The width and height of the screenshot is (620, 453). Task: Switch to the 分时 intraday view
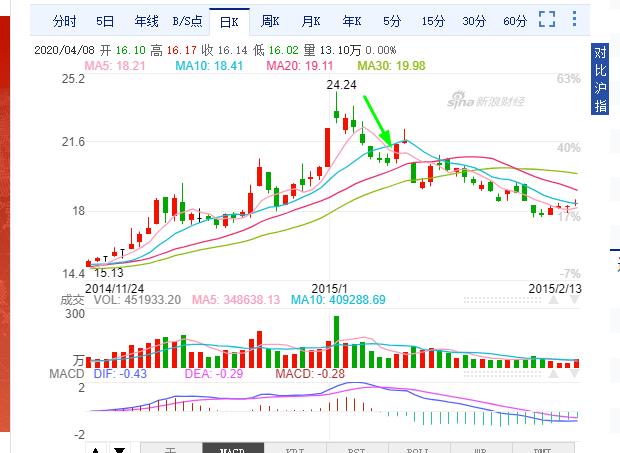click(64, 20)
